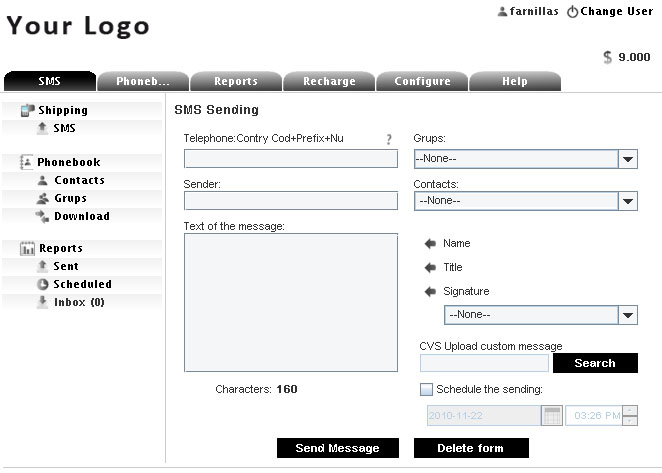The image size is (662, 473).
Task: Click the Delete form button
Action: (x=471, y=448)
